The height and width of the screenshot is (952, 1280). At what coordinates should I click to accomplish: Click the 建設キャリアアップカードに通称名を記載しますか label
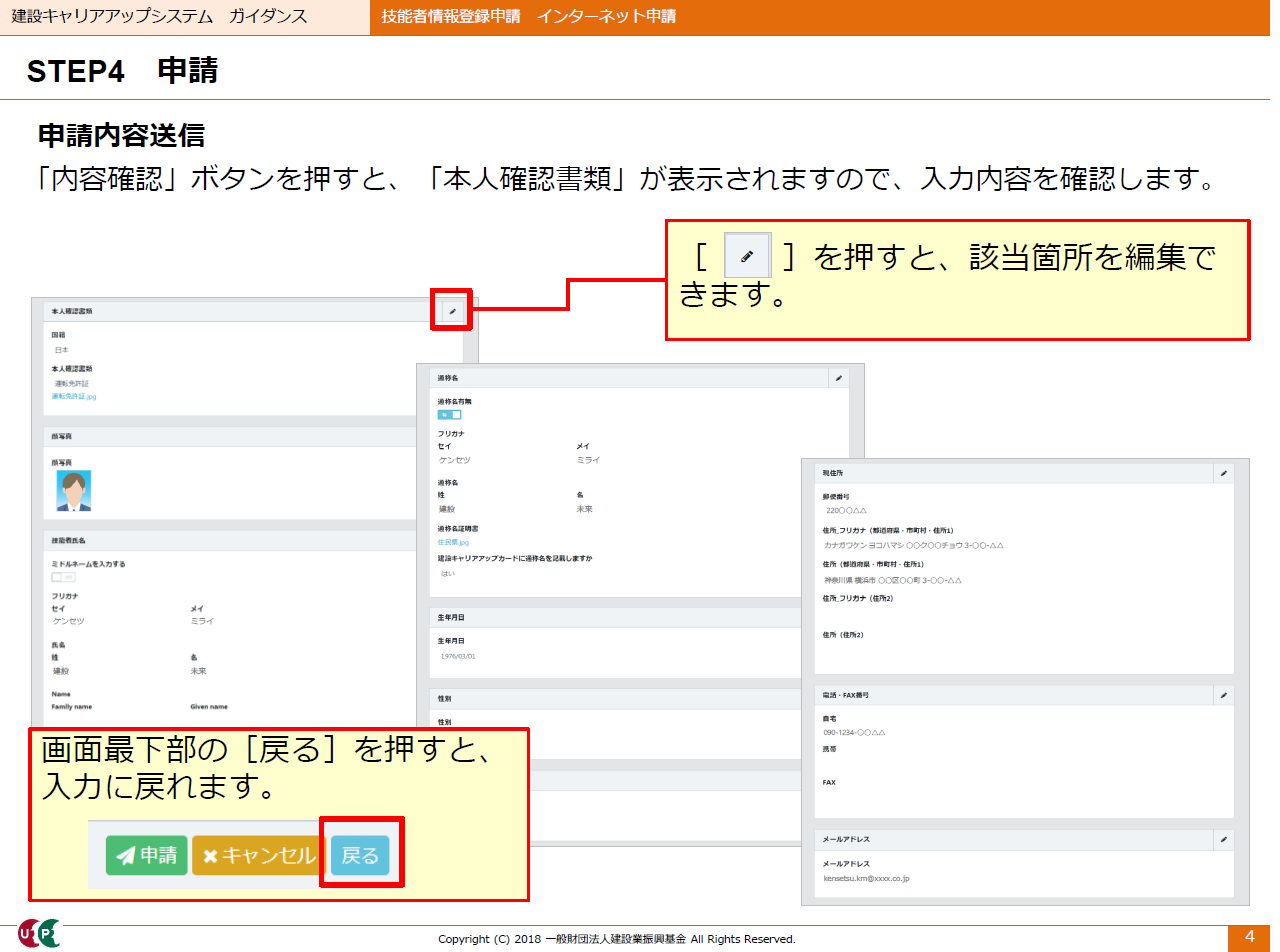pos(514,558)
